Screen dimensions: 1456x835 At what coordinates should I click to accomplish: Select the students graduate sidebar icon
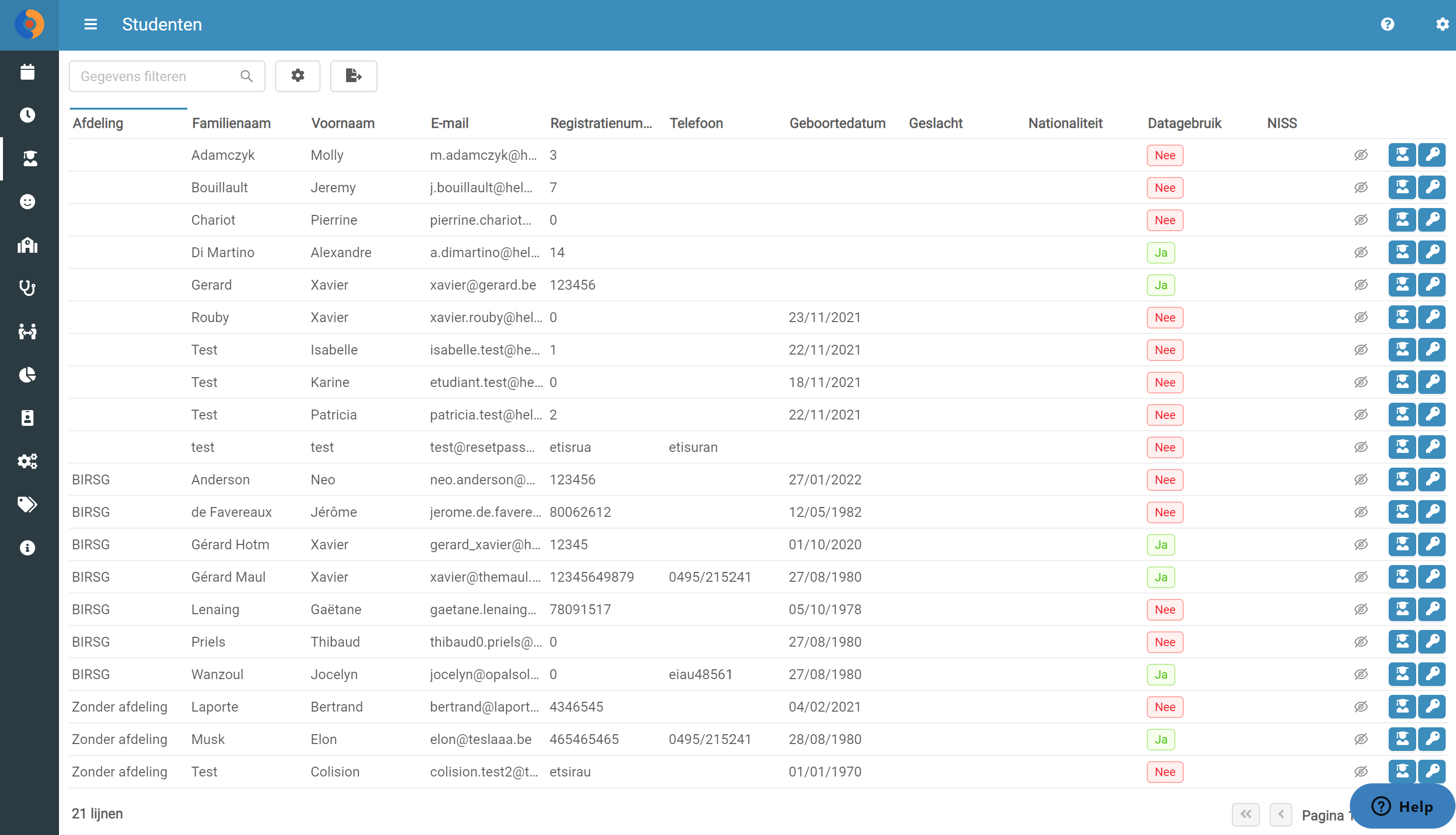pyautogui.click(x=30, y=158)
